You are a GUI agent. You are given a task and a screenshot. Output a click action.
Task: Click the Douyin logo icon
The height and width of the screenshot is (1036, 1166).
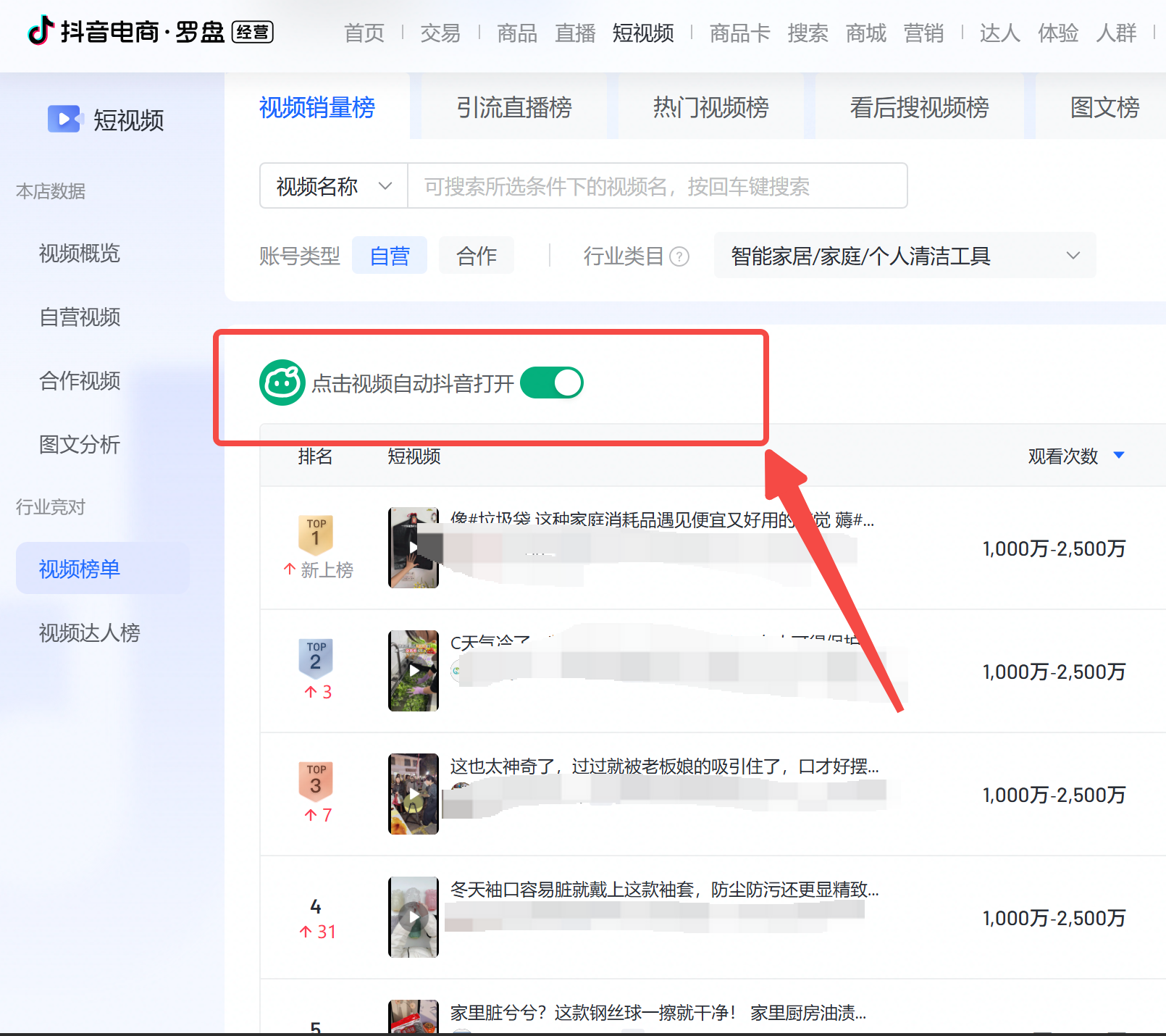(x=41, y=30)
